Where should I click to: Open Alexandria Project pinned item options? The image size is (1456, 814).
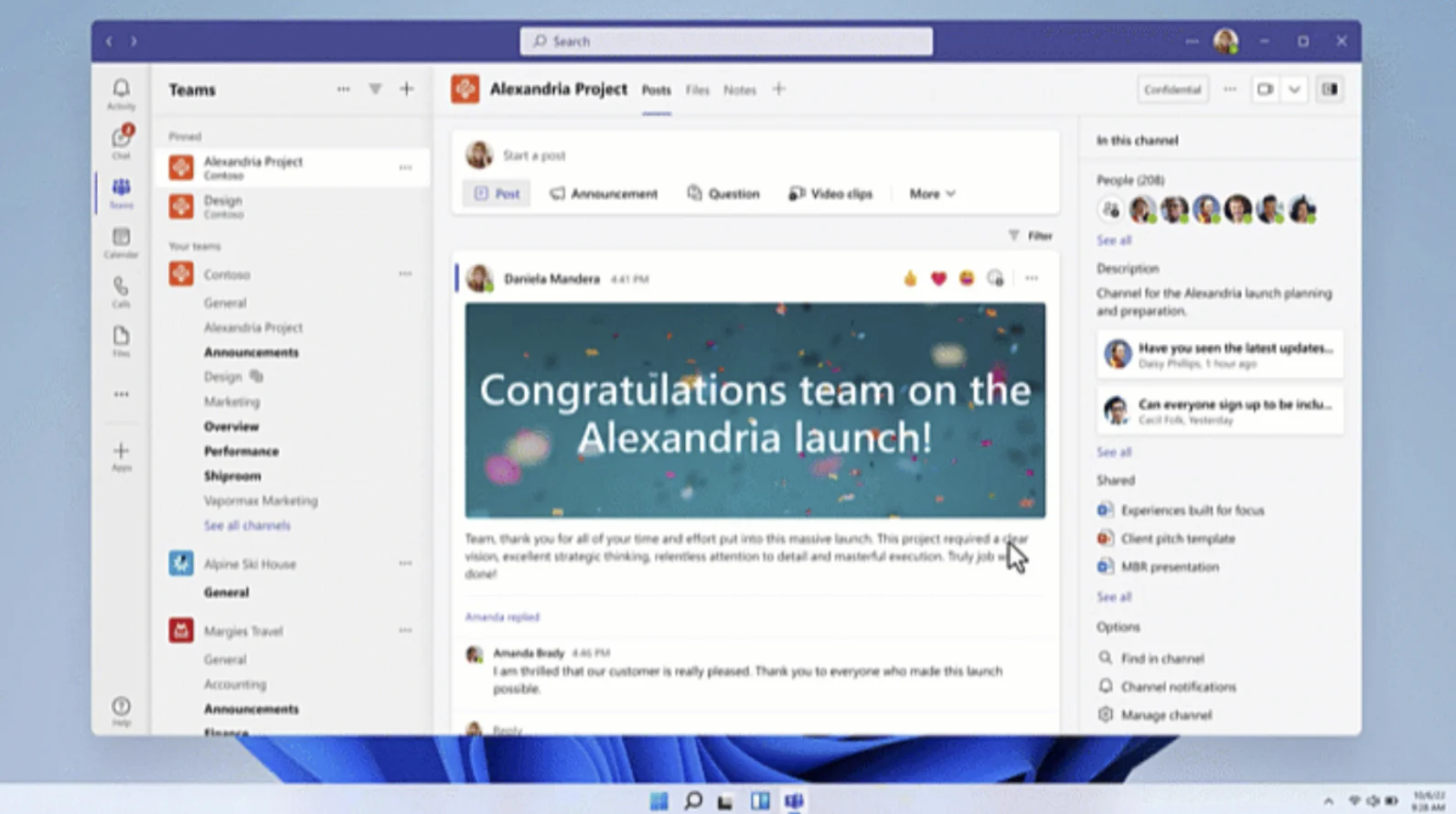click(405, 167)
